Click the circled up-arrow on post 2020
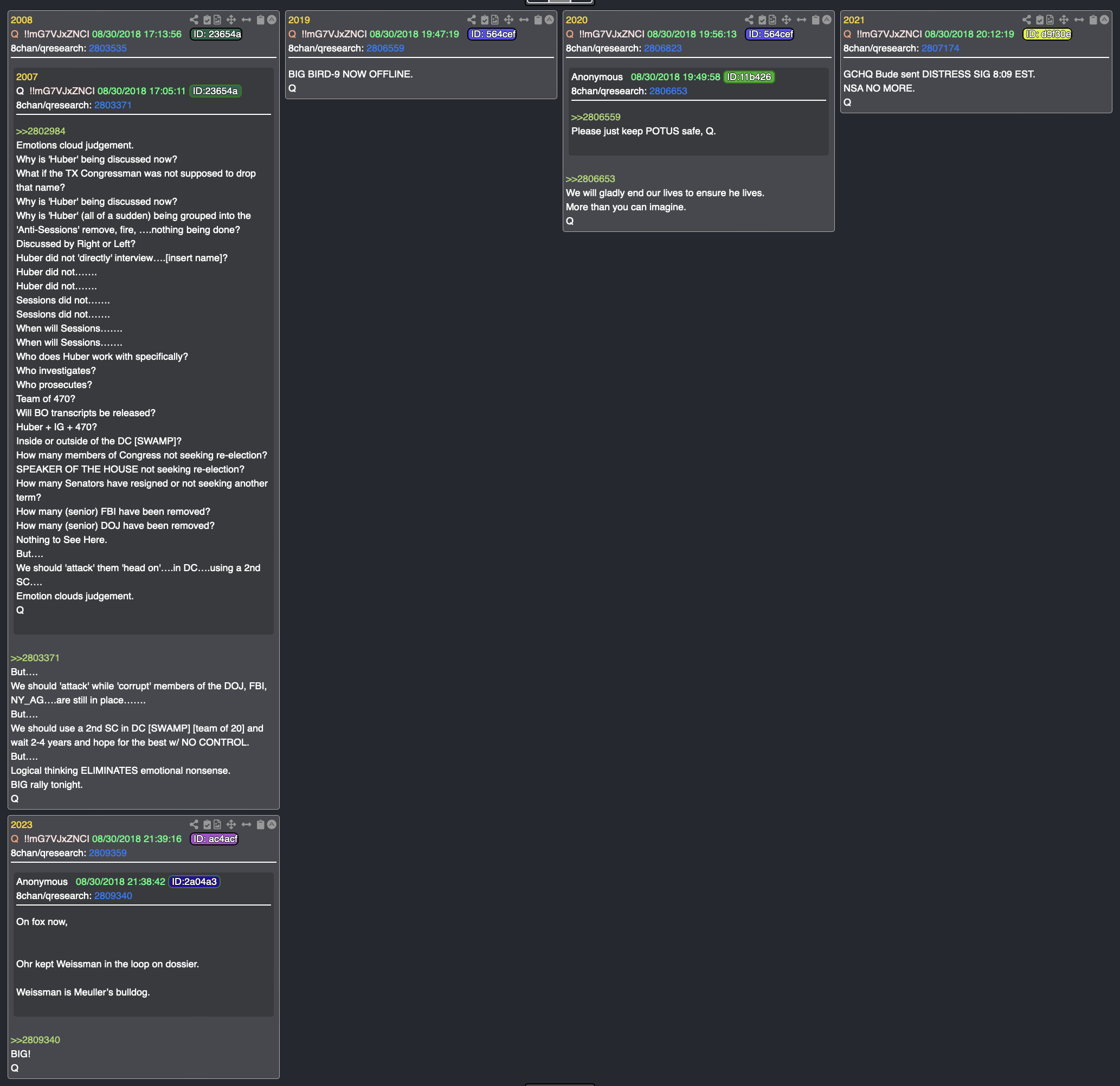Viewport: 1120px width, 1086px height. pyautogui.click(x=827, y=20)
